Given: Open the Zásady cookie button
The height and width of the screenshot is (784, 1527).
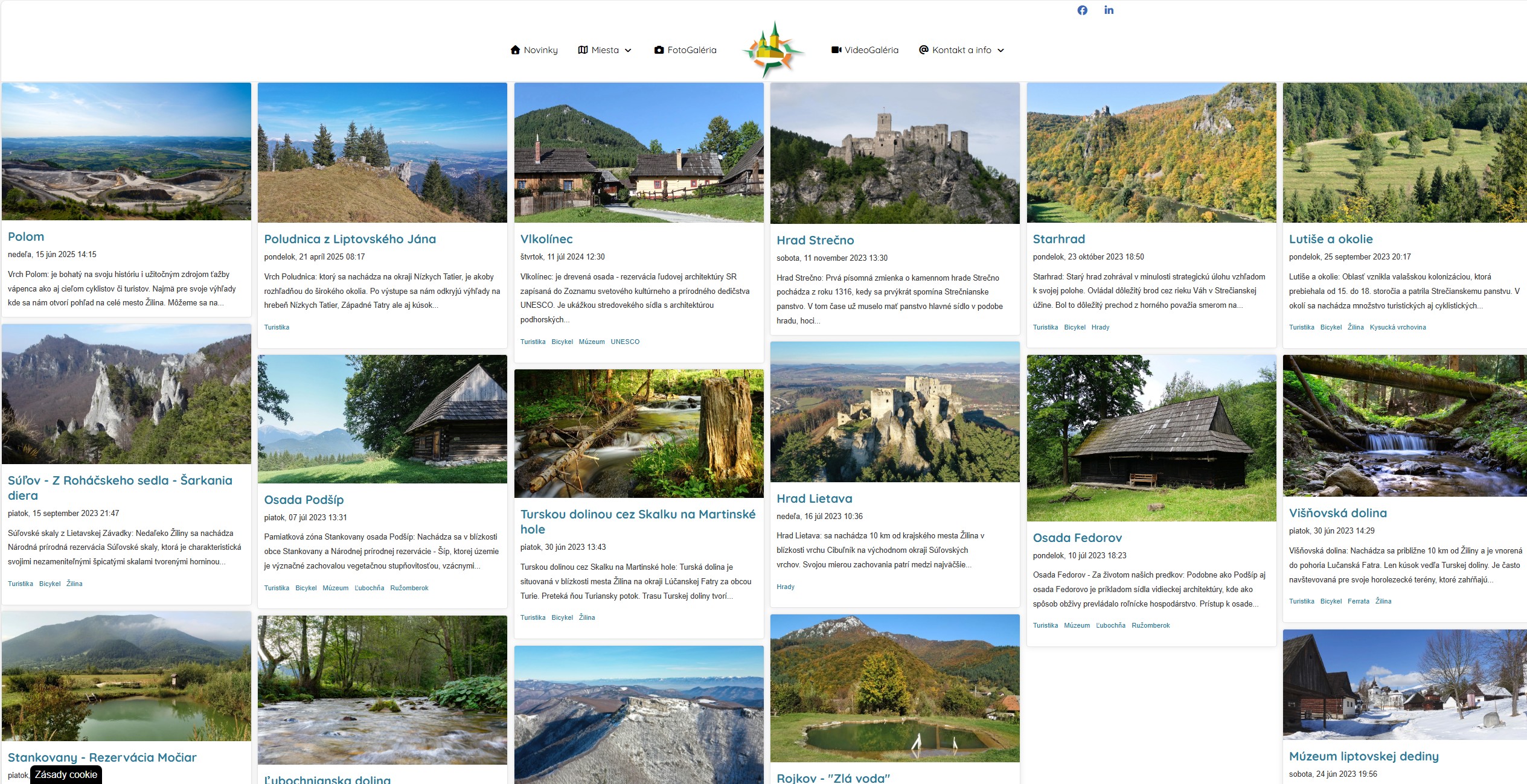Looking at the screenshot, I should click(66, 774).
